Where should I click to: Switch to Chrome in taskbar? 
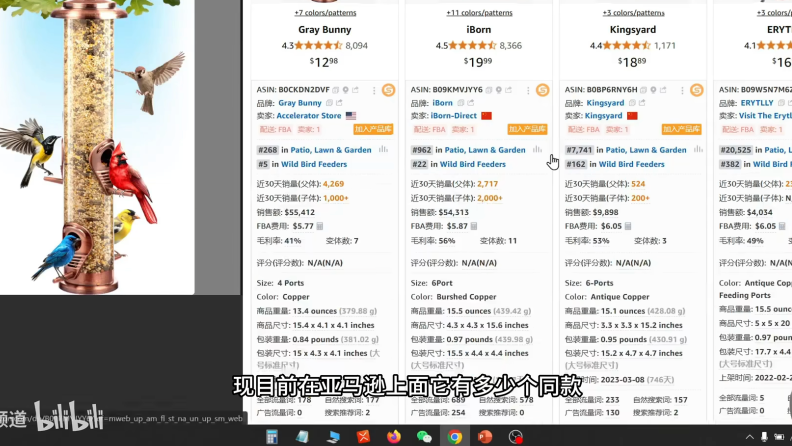[x=455, y=436]
